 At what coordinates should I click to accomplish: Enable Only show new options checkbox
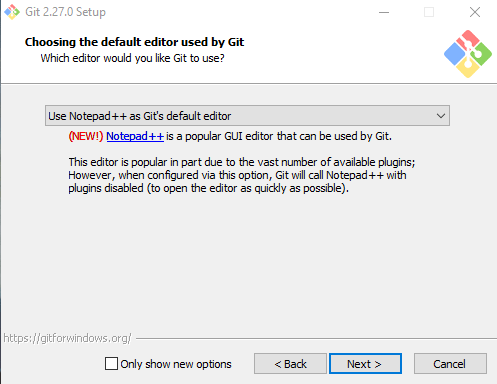coord(111,364)
